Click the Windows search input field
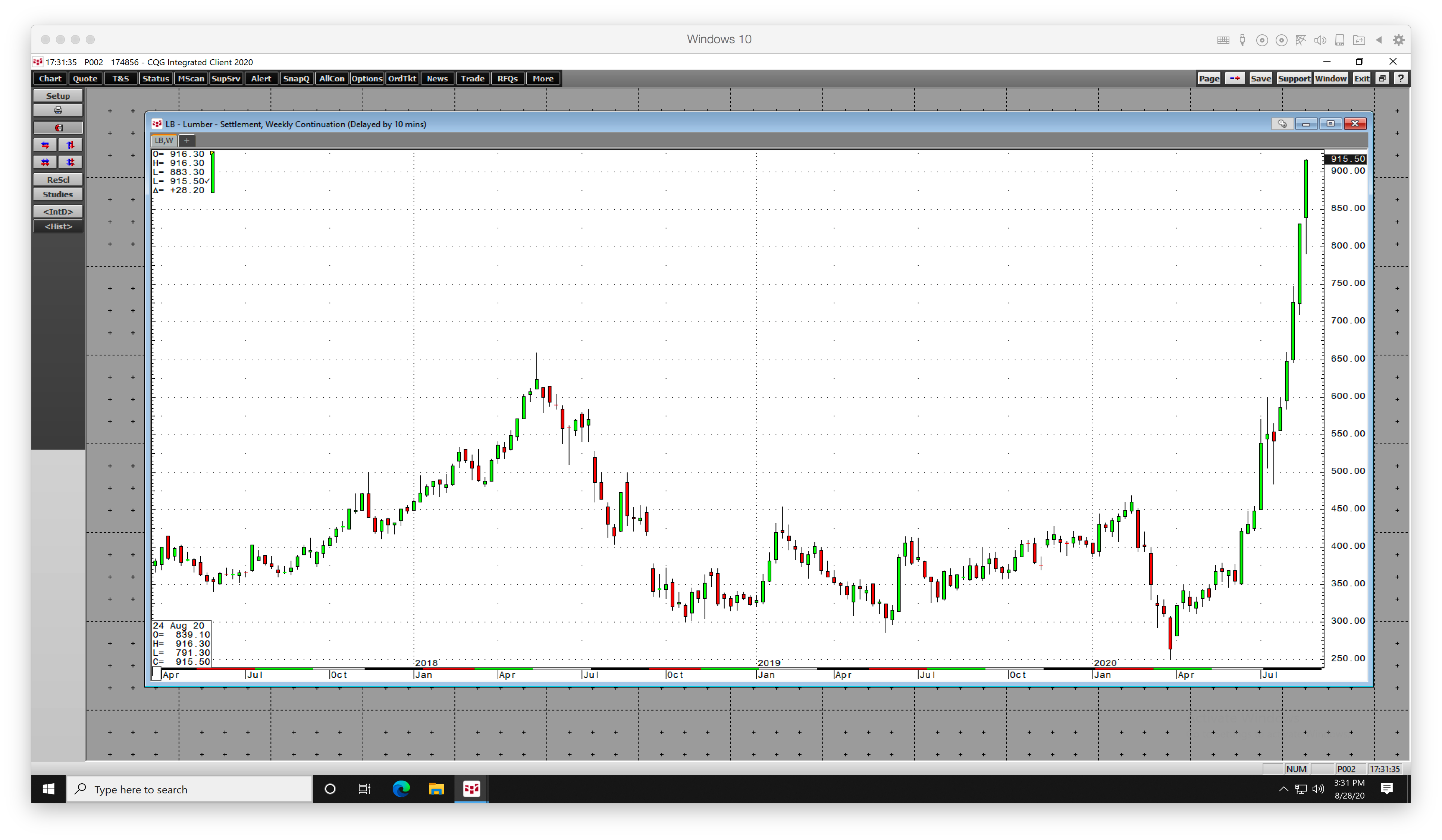 pos(189,789)
